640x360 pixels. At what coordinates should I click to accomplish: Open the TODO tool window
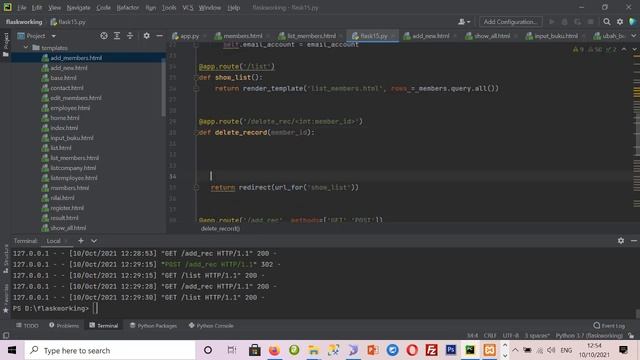click(27, 326)
